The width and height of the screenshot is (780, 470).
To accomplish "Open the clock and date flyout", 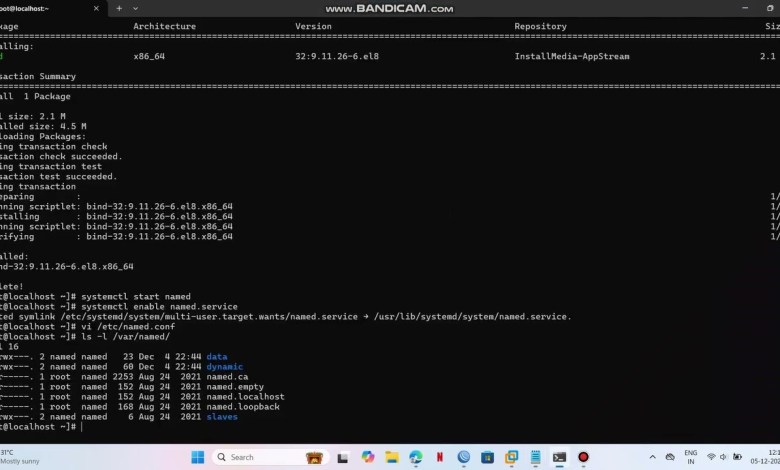I will [x=765, y=457].
